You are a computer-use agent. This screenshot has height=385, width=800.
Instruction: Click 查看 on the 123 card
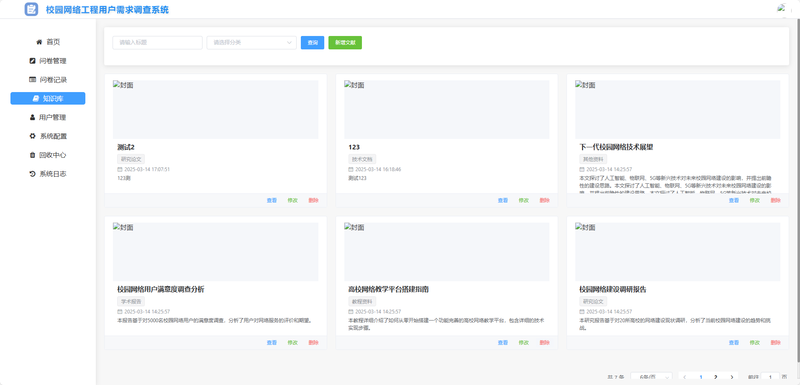(503, 200)
